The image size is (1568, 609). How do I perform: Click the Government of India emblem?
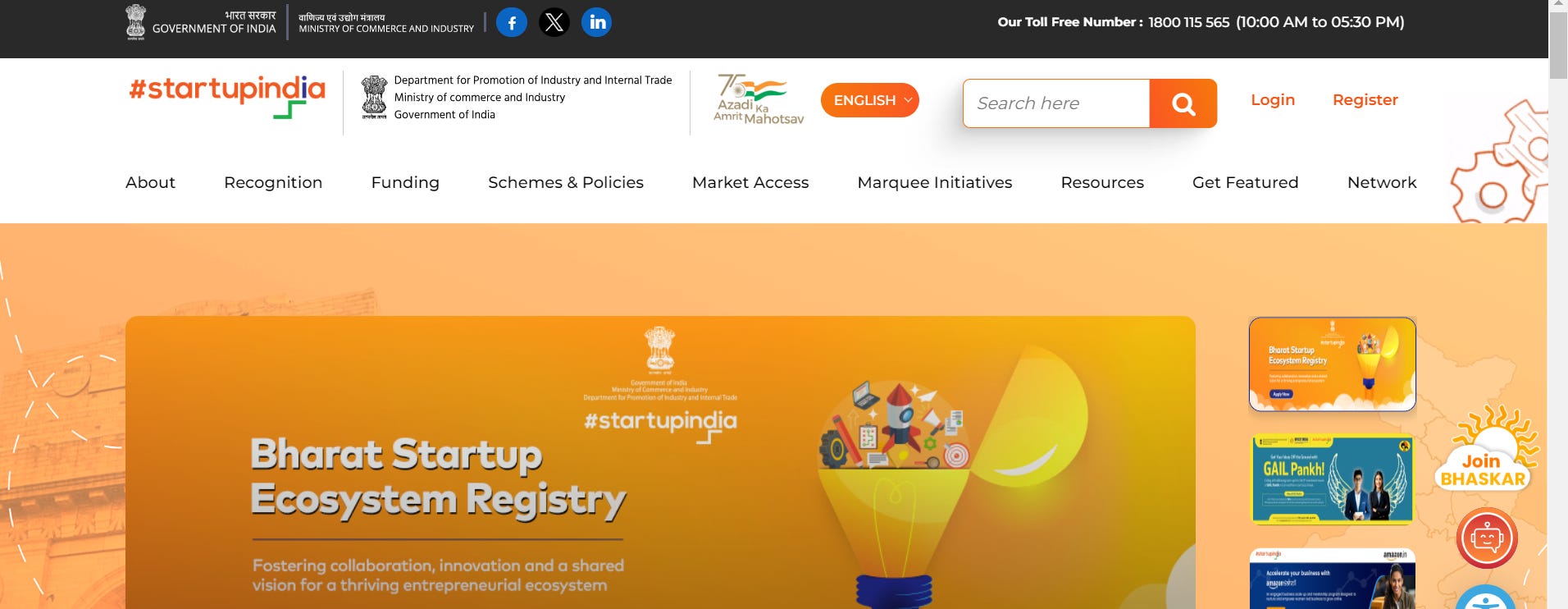pos(136,22)
